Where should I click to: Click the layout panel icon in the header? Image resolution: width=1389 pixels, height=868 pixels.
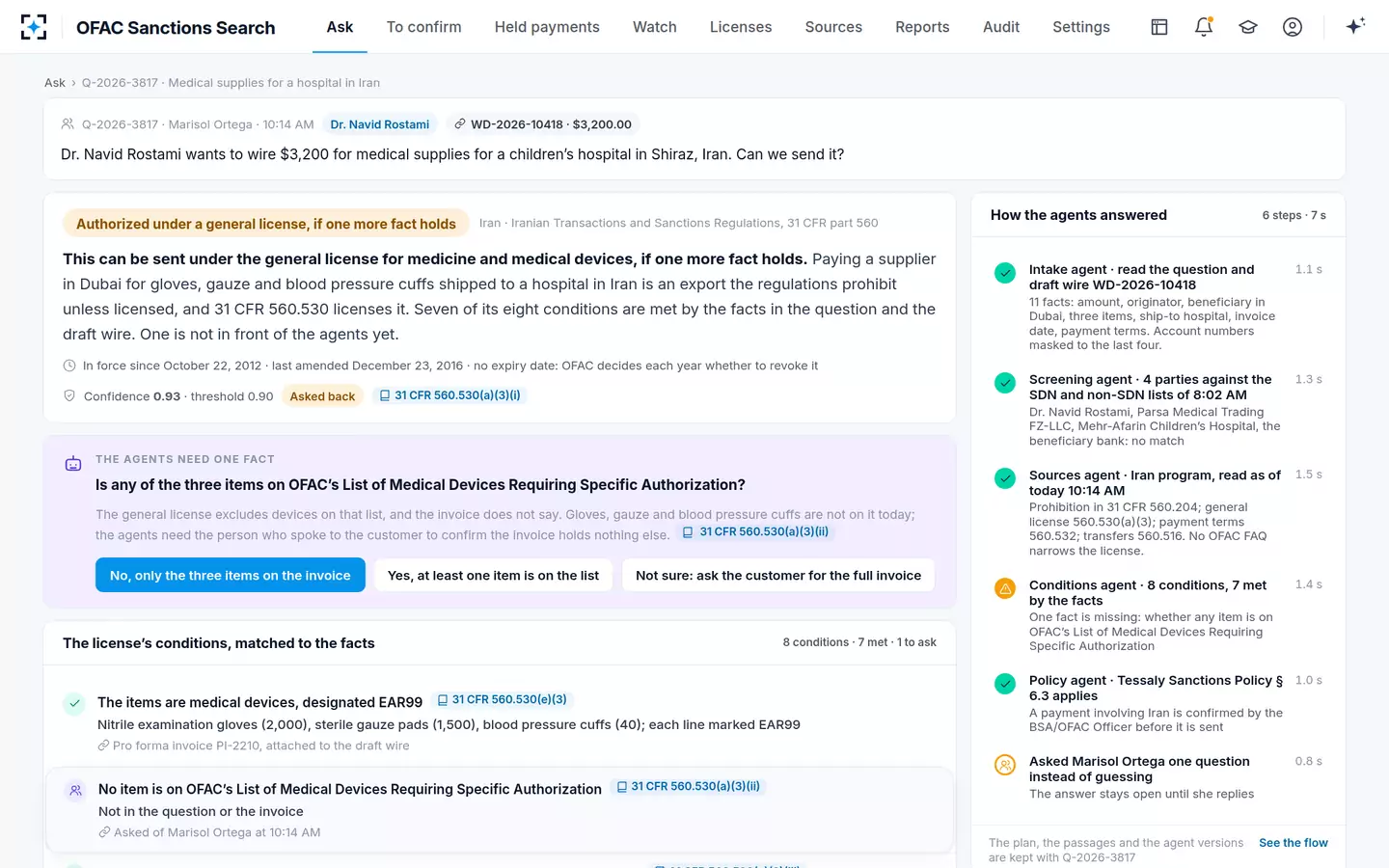point(1159,27)
